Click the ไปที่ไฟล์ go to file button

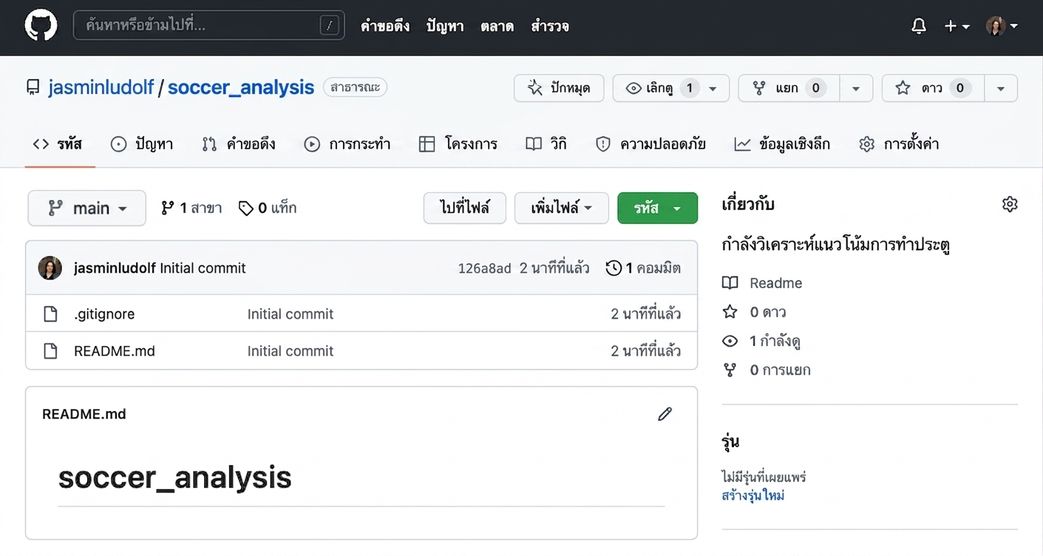pyautogui.click(x=464, y=208)
